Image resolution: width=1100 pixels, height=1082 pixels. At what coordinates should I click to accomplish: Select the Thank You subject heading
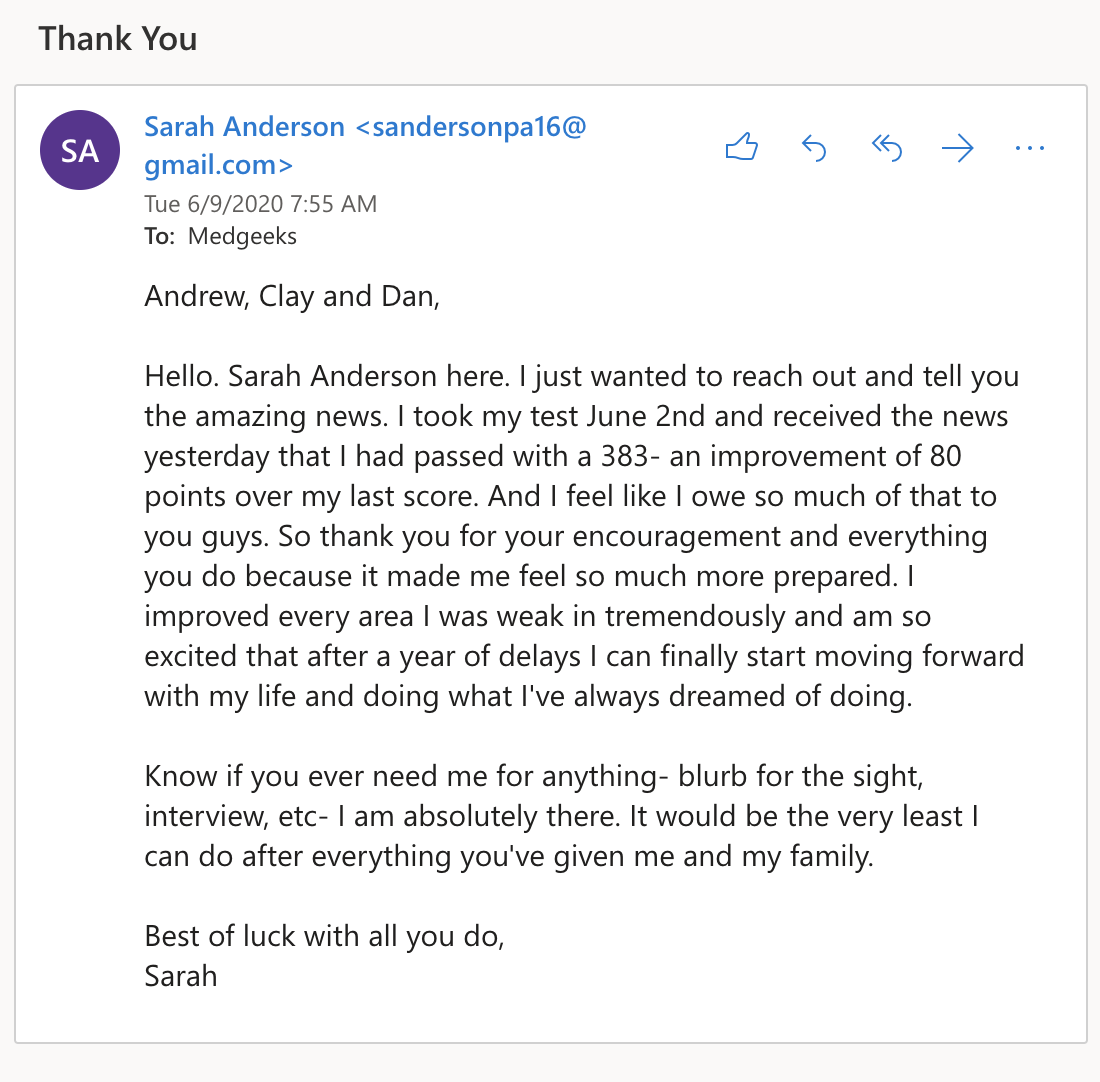(x=118, y=39)
